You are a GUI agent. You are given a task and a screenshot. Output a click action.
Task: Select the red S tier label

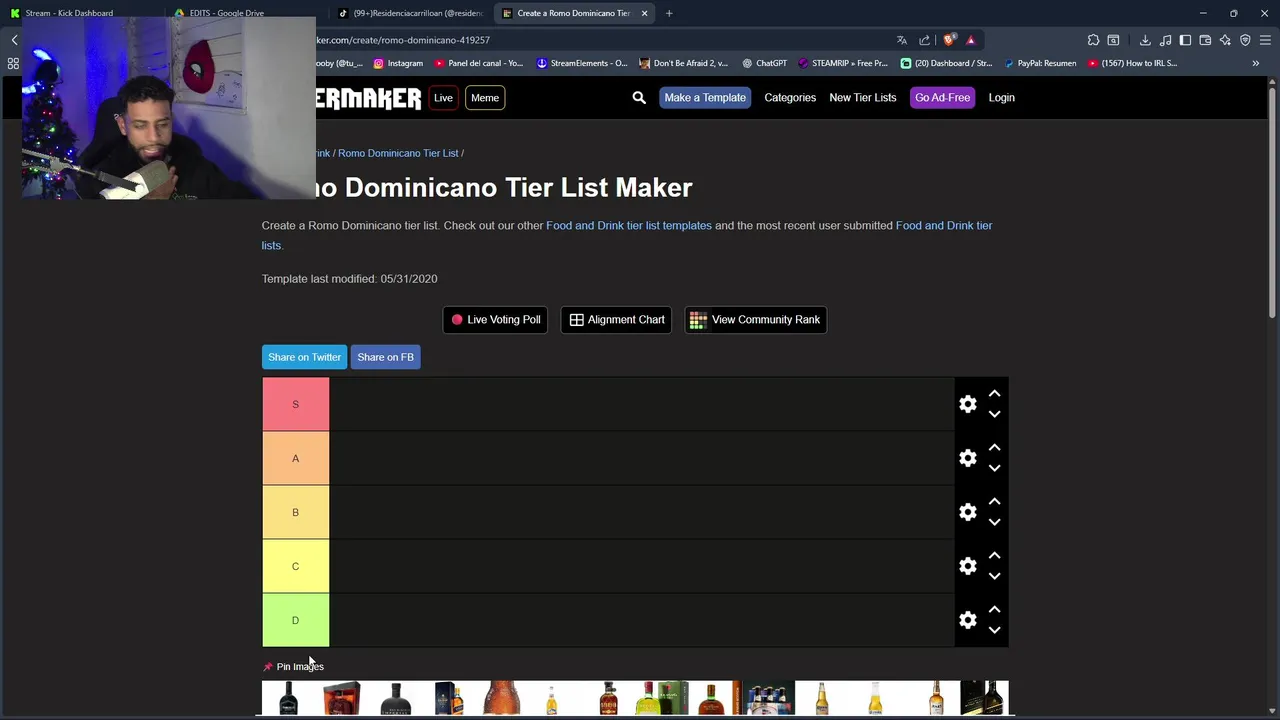[295, 404]
